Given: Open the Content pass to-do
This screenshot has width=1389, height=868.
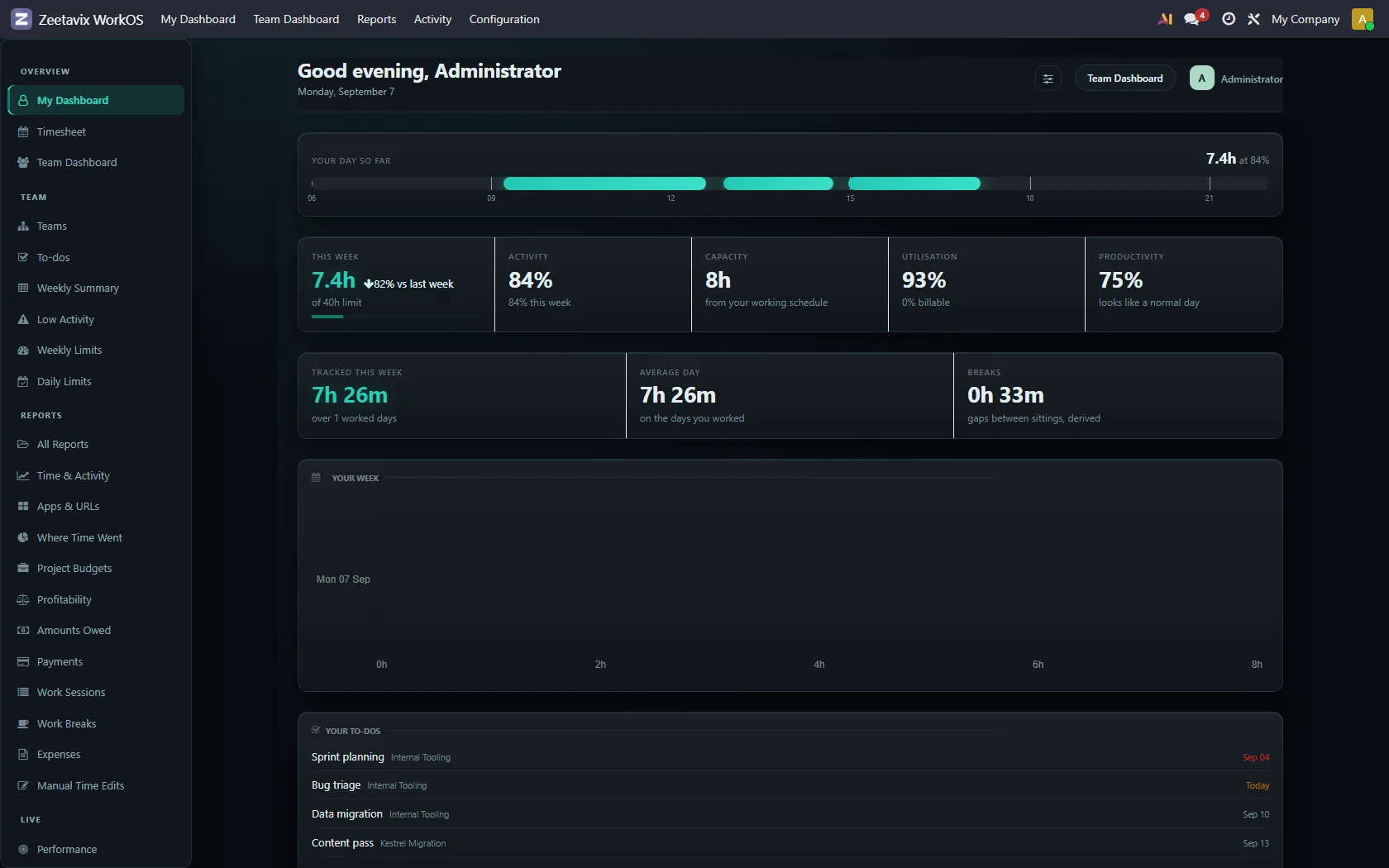Looking at the screenshot, I should coord(342,843).
